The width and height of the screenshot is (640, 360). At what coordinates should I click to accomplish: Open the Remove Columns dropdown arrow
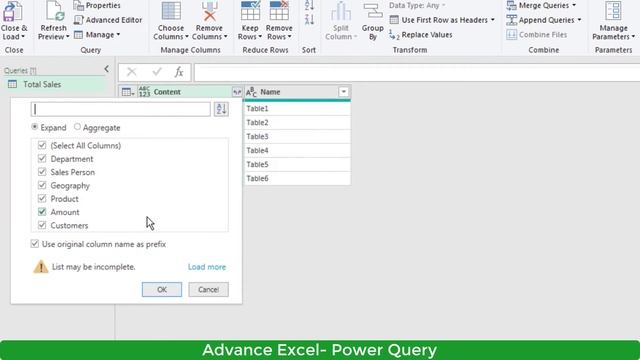[x=225, y=37]
